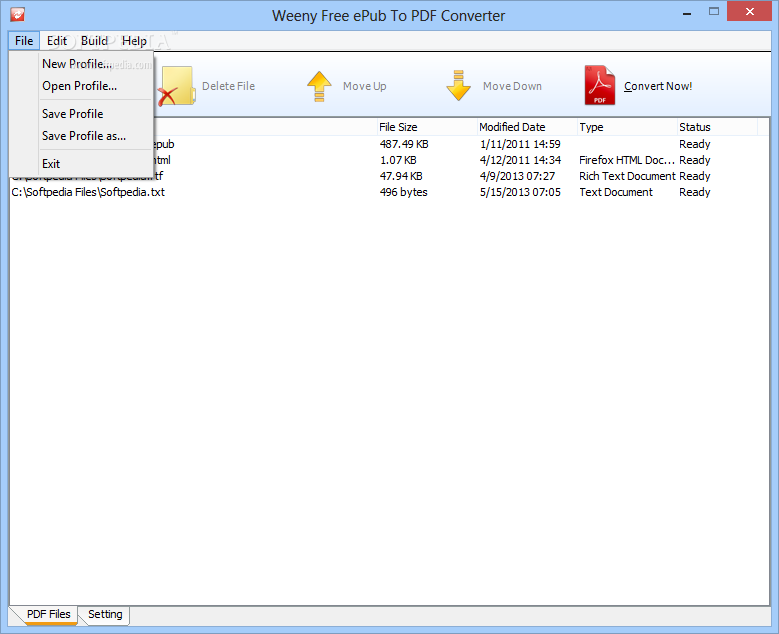Click the date 1/11/2011 14:59
The image size is (779, 634).
pyautogui.click(x=520, y=144)
